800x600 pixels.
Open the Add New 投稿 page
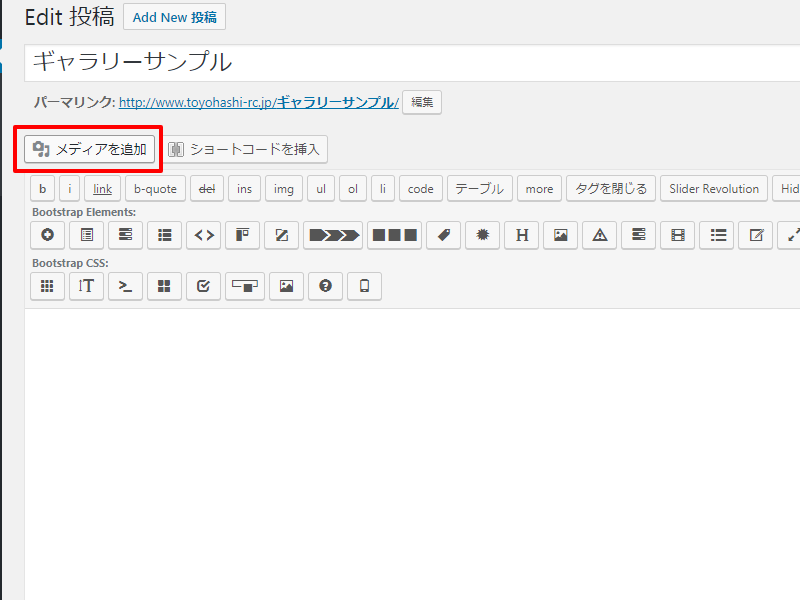pos(174,17)
